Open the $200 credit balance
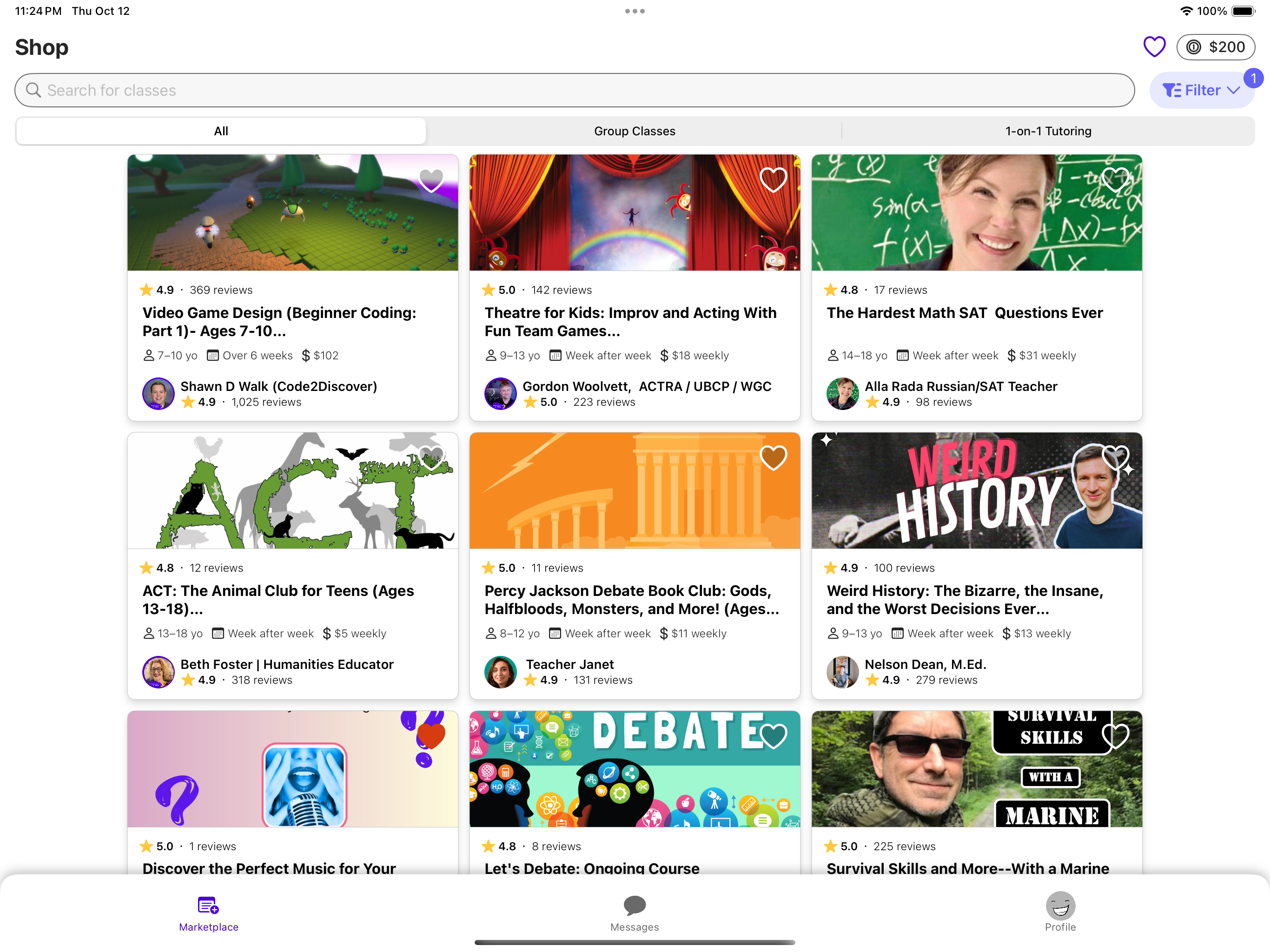This screenshot has width=1270, height=952. coord(1216,47)
